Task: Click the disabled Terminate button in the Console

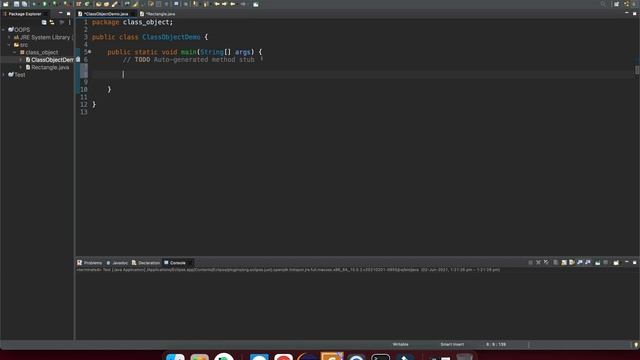Action: (x=530, y=262)
